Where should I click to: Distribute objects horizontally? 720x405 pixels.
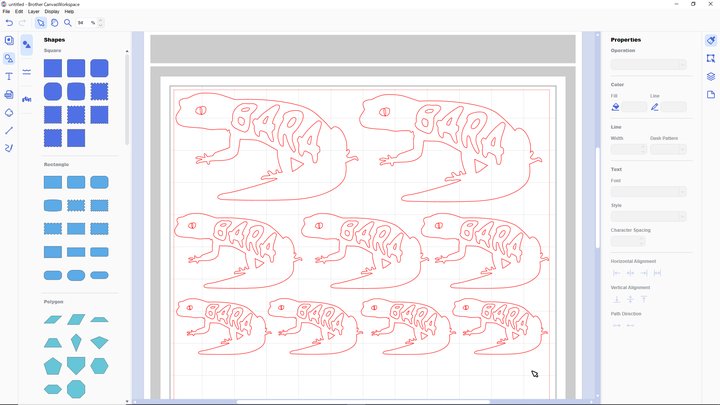657,273
